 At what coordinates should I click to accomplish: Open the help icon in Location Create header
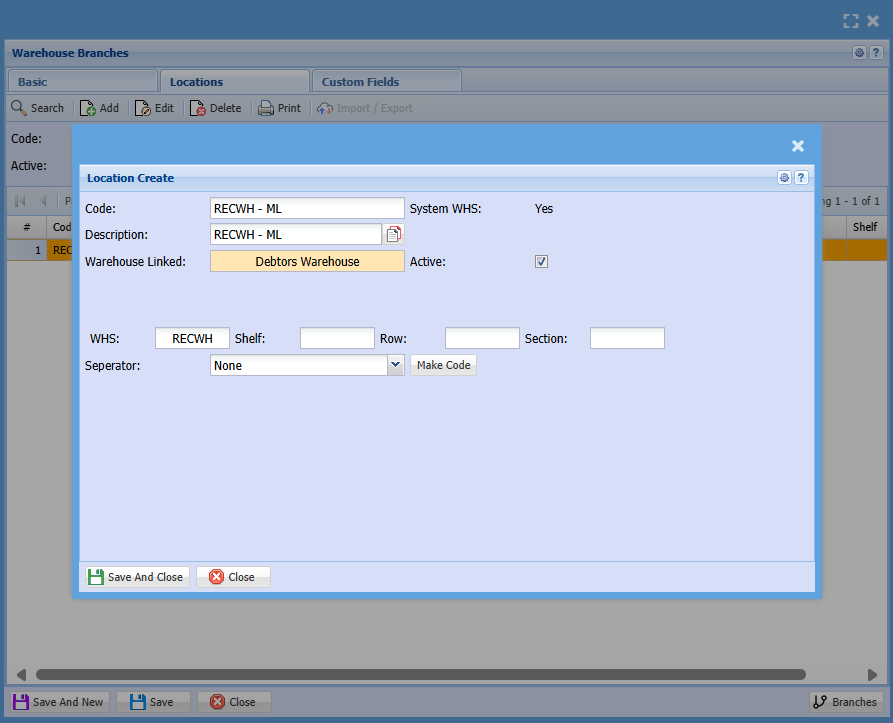pos(801,178)
